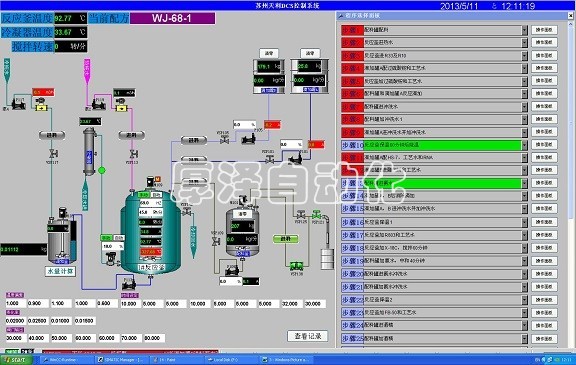Image resolution: width=576 pixels, height=365 pixels.
Task: Click the pump under the middle weighing tank
Action: coord(232,270)
